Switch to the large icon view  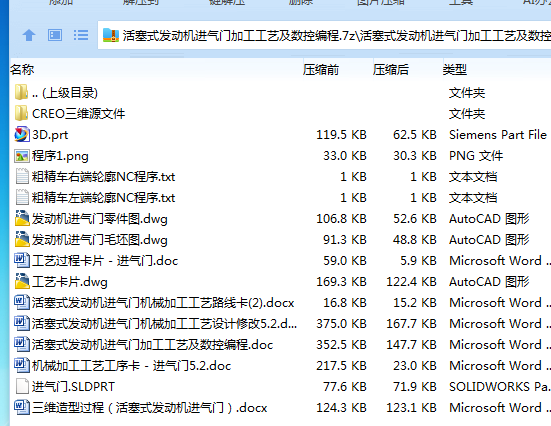pyautogui.click(x=55, y=35)
